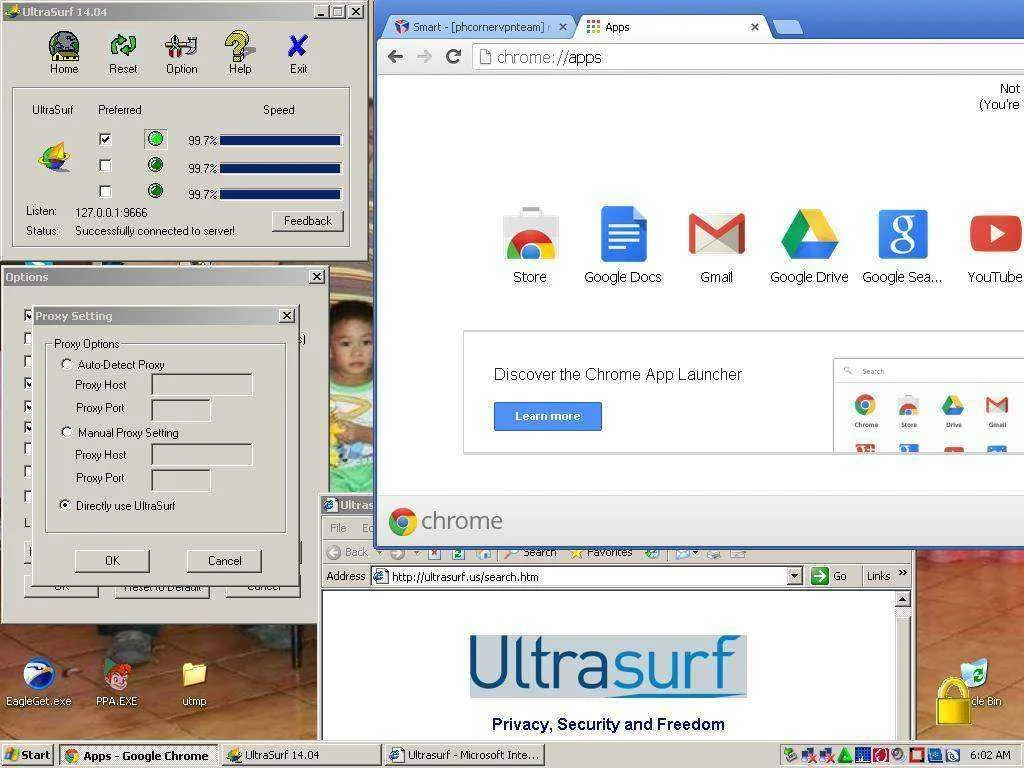Click the Learn more button
The image size is (1024, 768).
coord(547,416)
